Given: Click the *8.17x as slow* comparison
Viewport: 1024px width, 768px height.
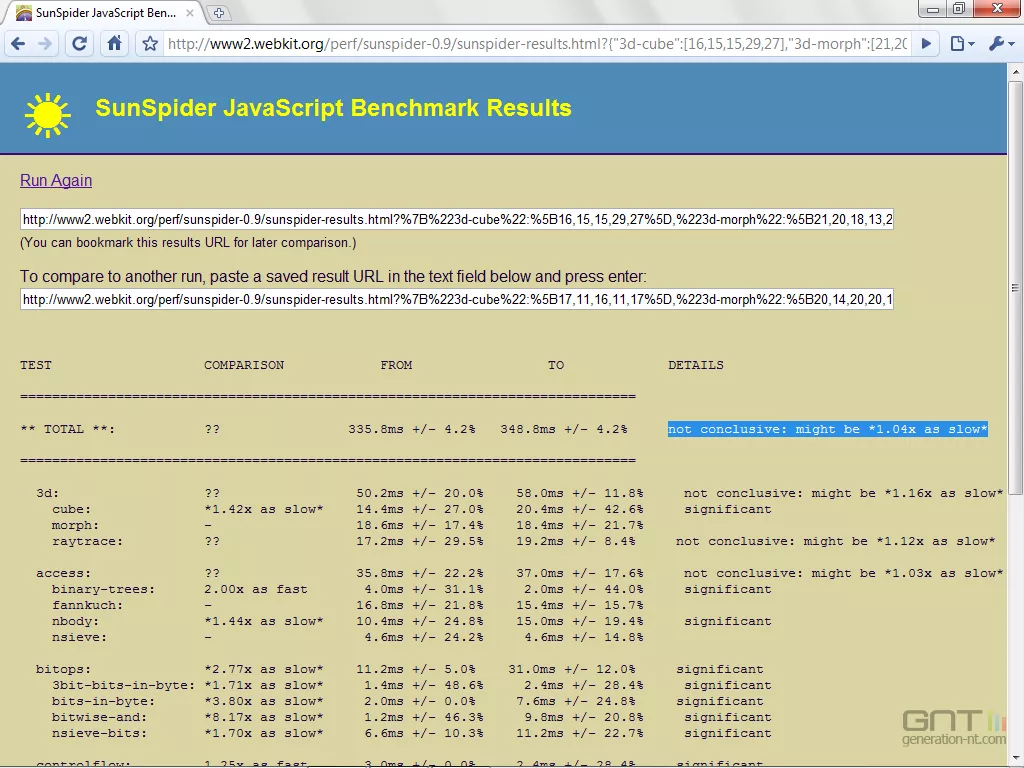Looking at the screenshot, I should pyautogui.click(x=264, y=717).
